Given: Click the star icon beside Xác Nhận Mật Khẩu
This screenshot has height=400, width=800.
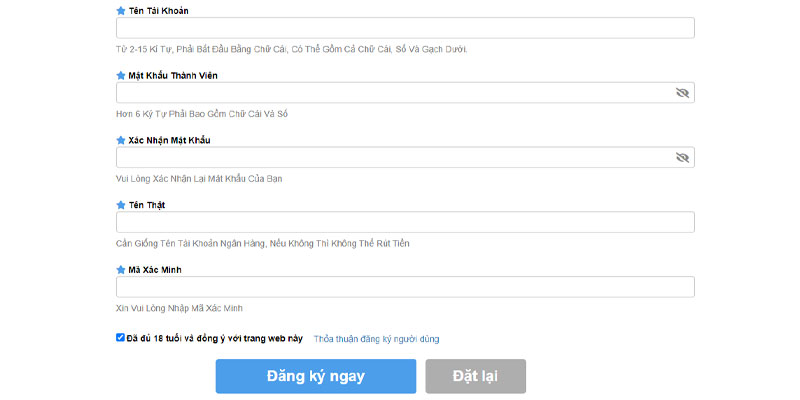Looking at the screenshot, I should coord(120,140).
